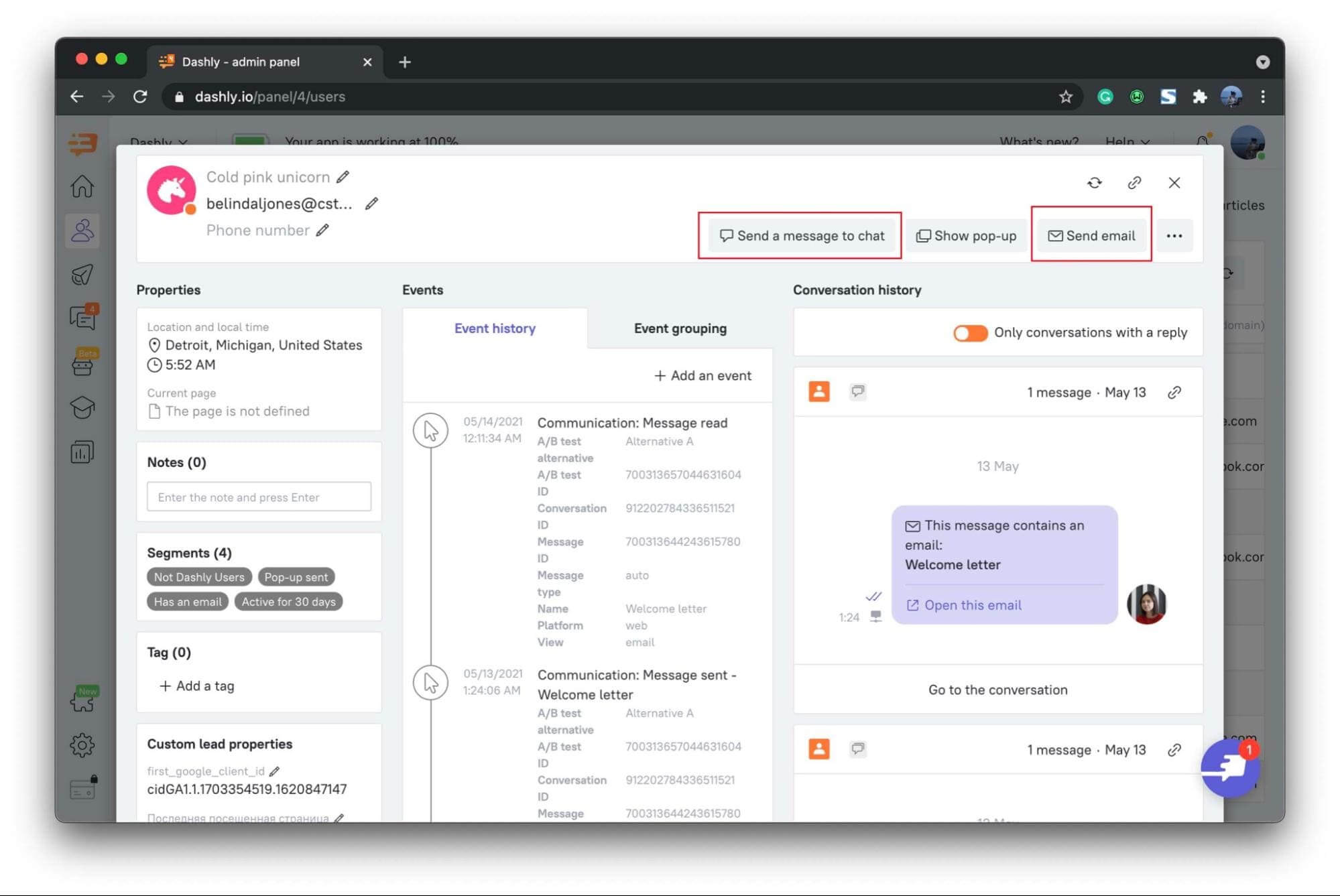The width and height of the screenshot is (1340, 896).
Task: Click the edit icon next to Cold pink unicorn
Action: (x=344, y=176)
